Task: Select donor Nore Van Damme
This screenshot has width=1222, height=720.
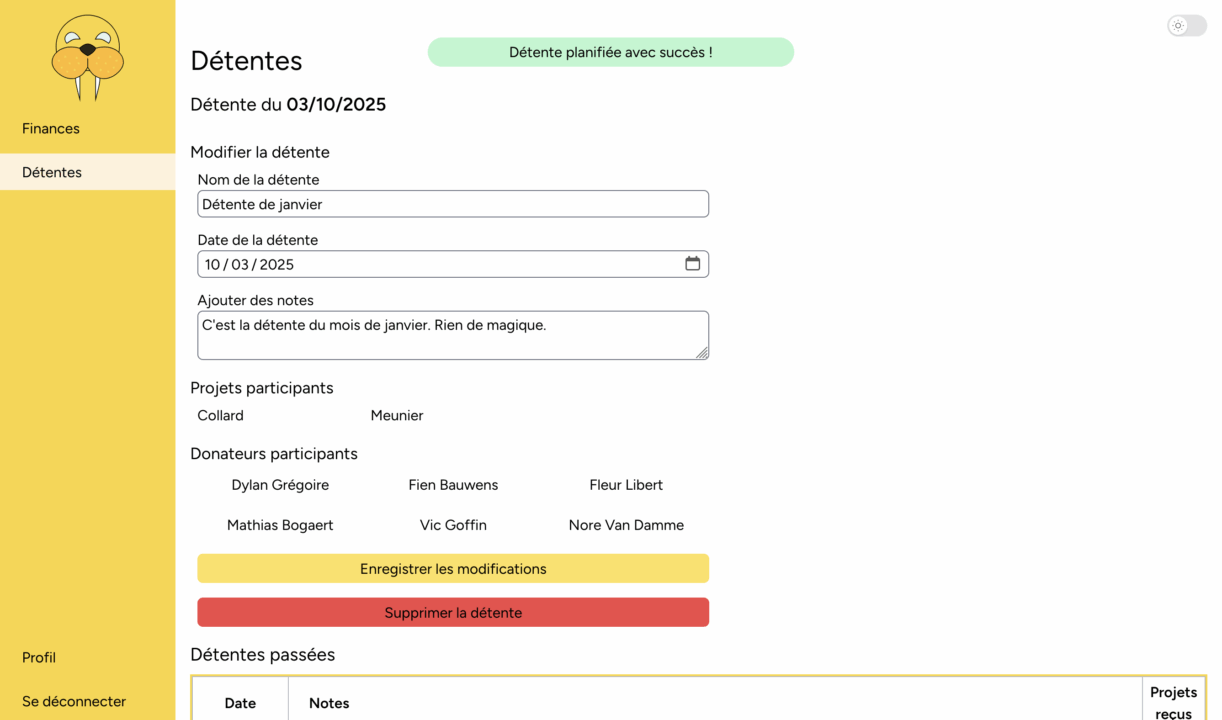Action: (x=626, y=525)
